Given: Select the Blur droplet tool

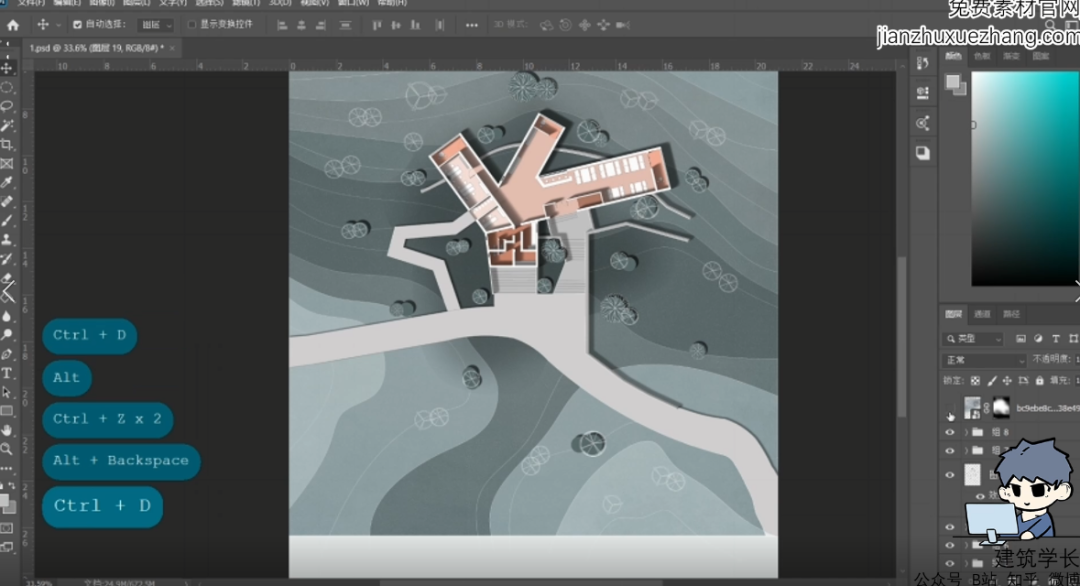Looking at the screenshot, I should pos(7,316).
